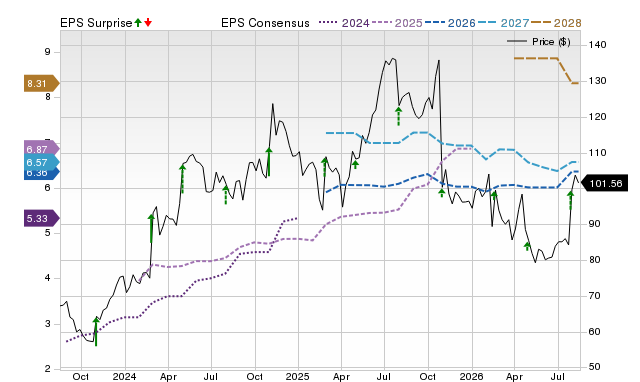Click the green up arrow in EPS Surprise legend

(x=138, y=23)
